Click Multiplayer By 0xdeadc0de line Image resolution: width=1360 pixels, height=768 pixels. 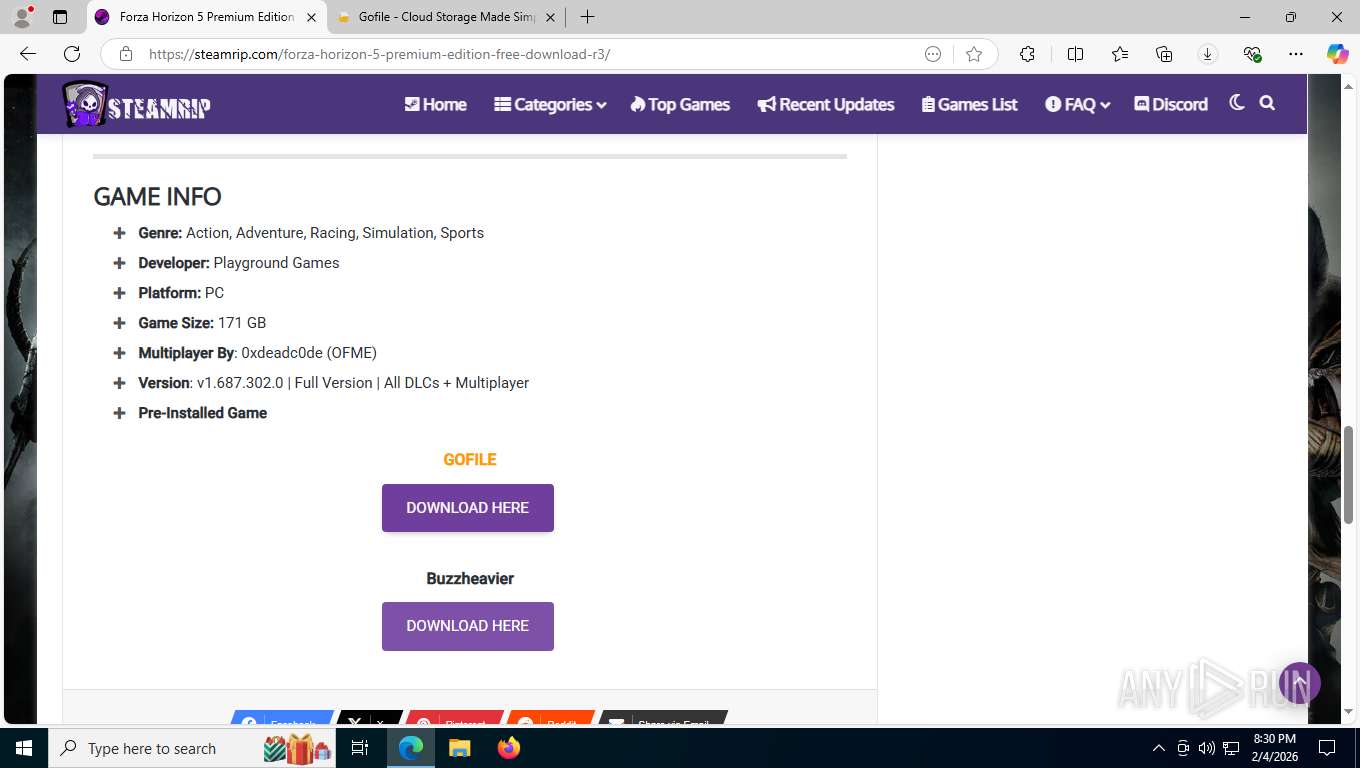coord(257,353)
